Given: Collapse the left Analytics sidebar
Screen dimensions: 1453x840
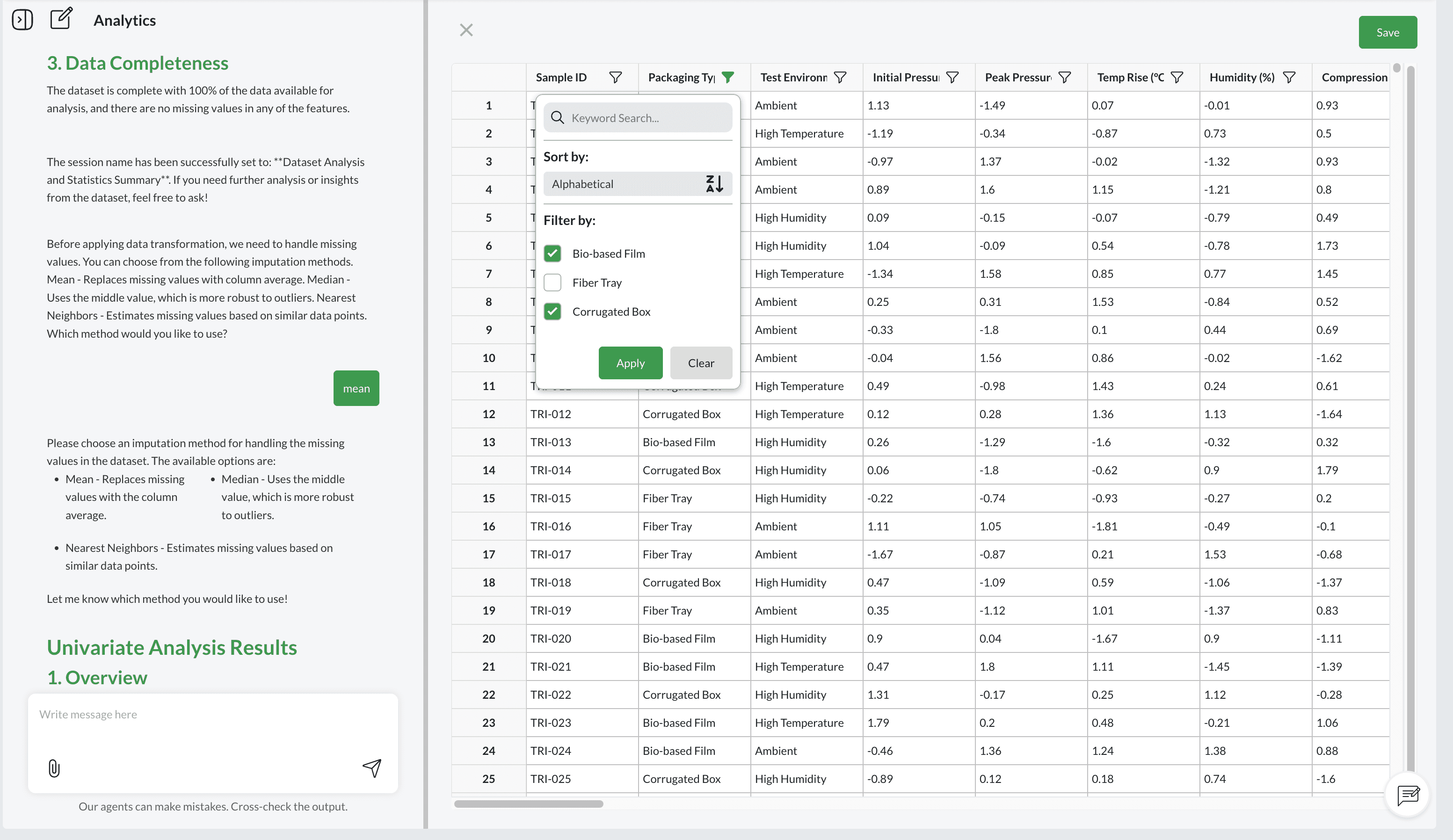Looking at the screenshot, I should click(22, 19).
